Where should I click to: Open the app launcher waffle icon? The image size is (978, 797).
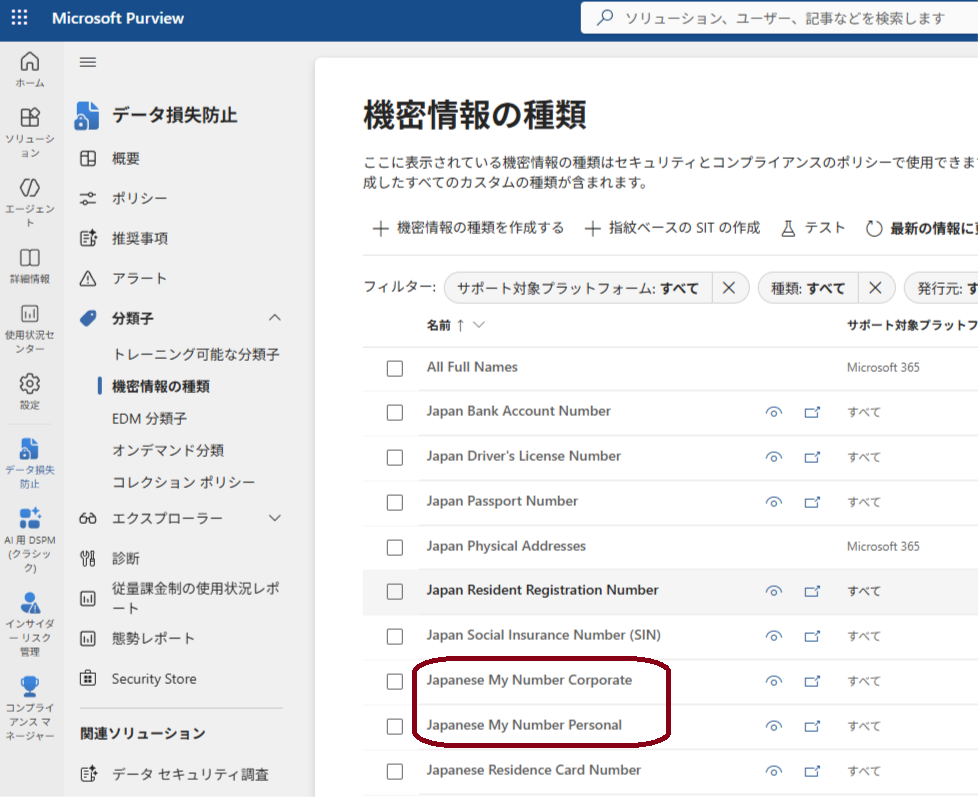(x=19, y=17)
